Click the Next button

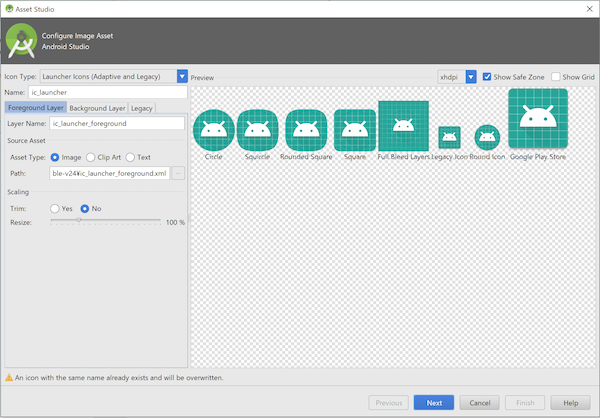pyautogui.click(x=434, y=403)
